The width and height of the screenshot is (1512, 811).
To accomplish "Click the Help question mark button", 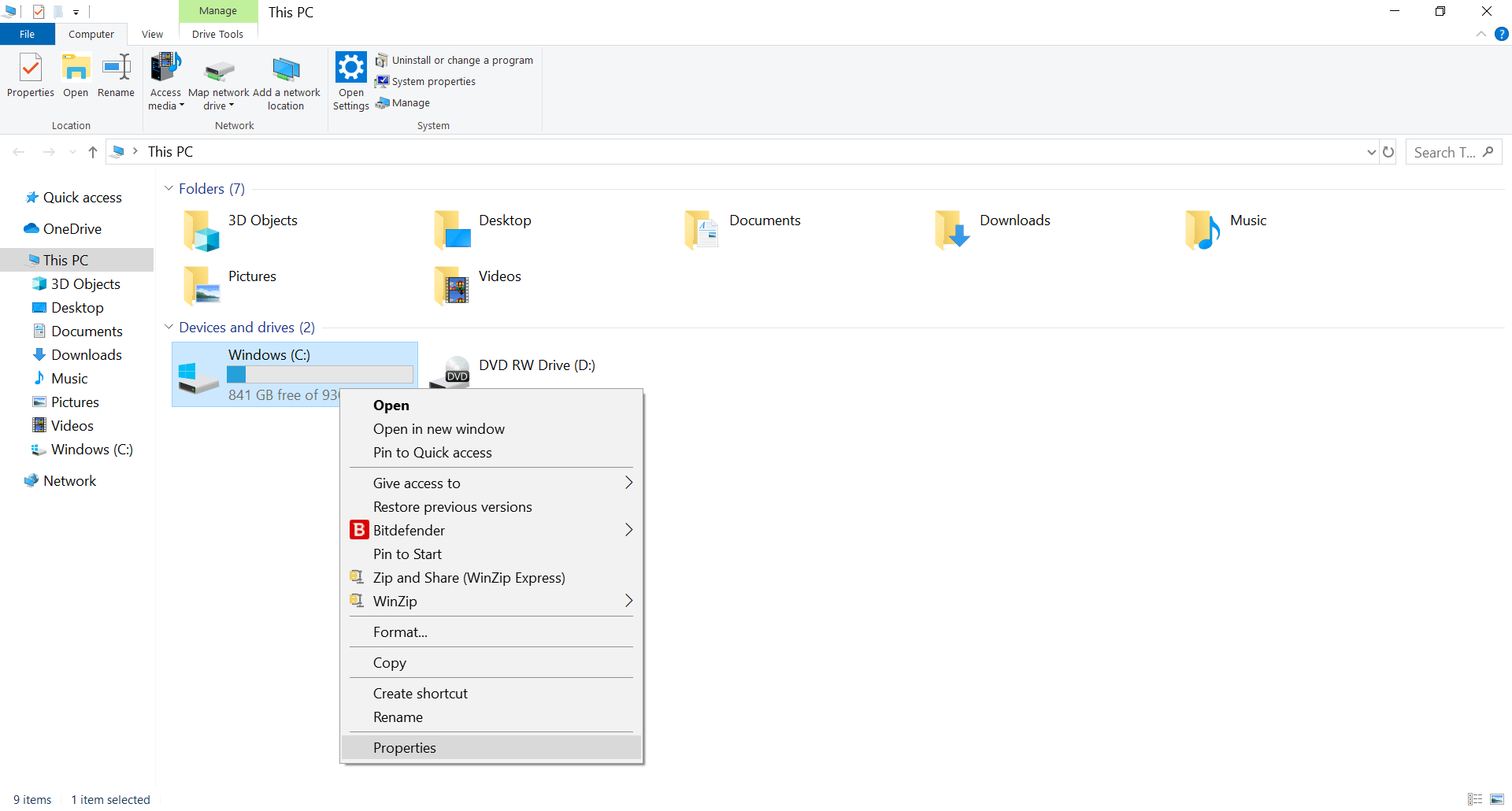I will 1503,34.
